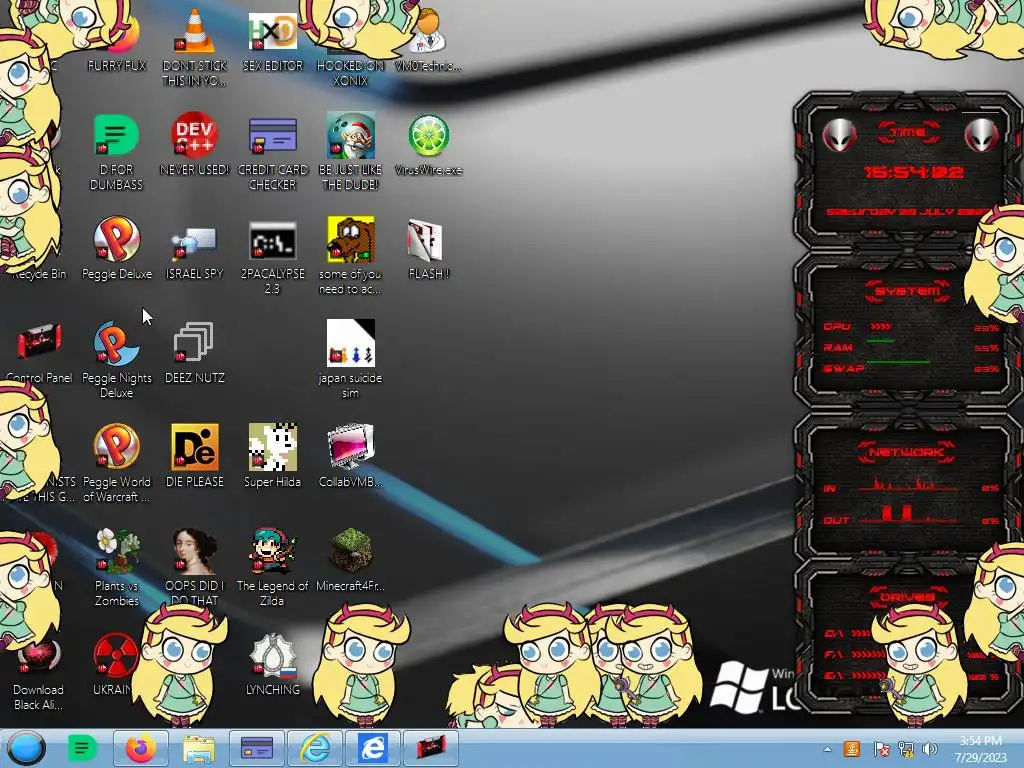Viewport: 1024px width, 768px height.
Task: Open Minecraft4Fr grass block icon
Action: (351, 551)
